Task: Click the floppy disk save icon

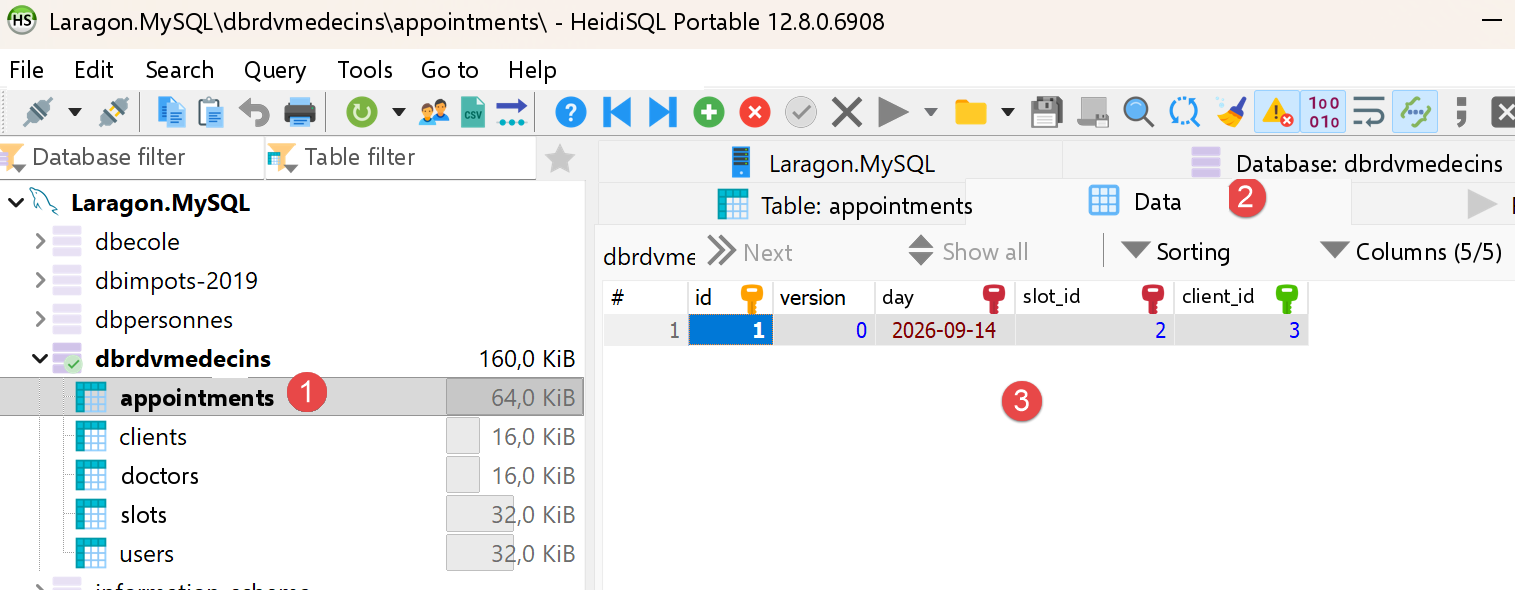Action: point(1046,112)
